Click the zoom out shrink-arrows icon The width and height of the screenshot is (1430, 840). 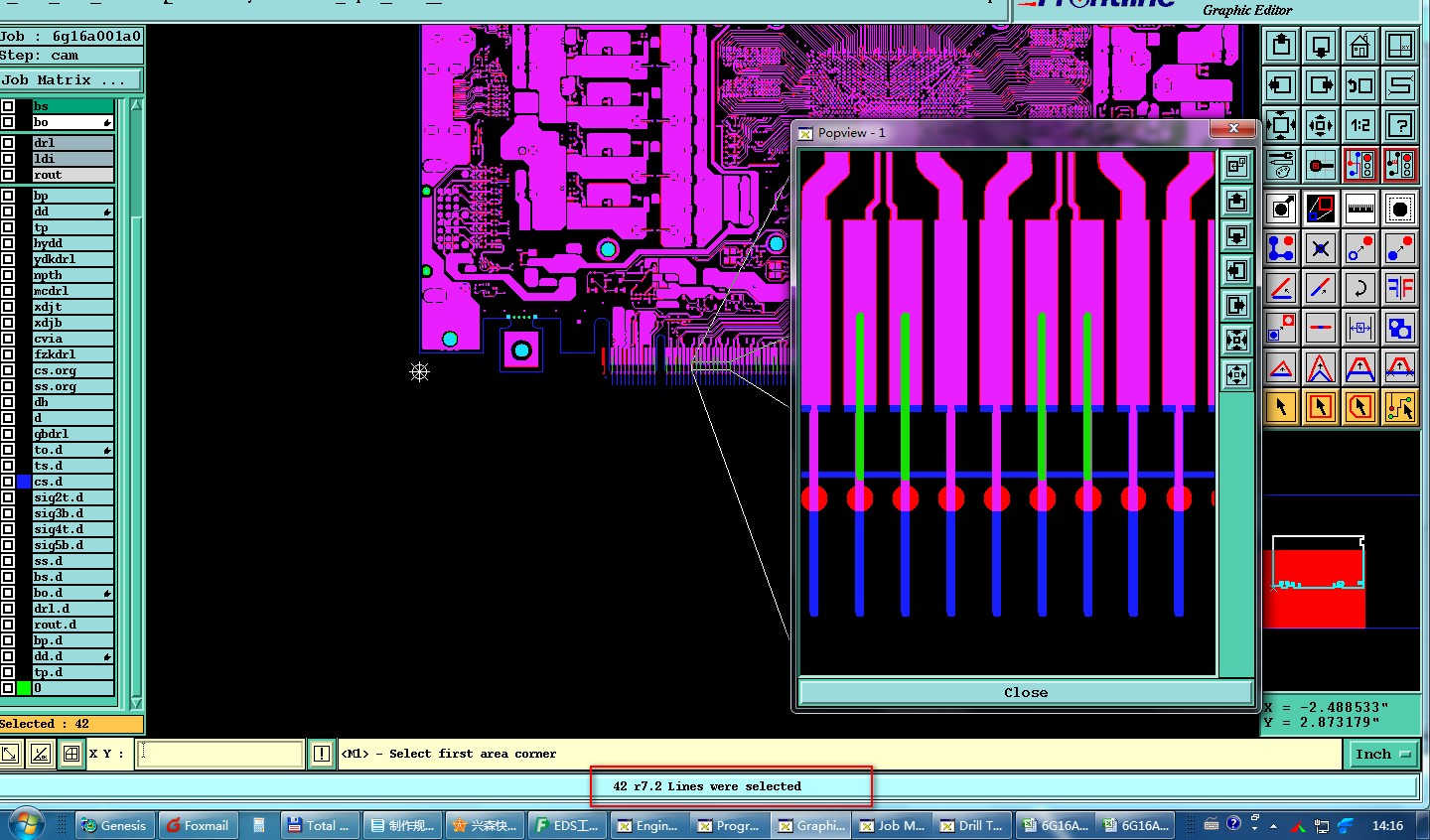pyautogui.click(x=1321, y=125)
